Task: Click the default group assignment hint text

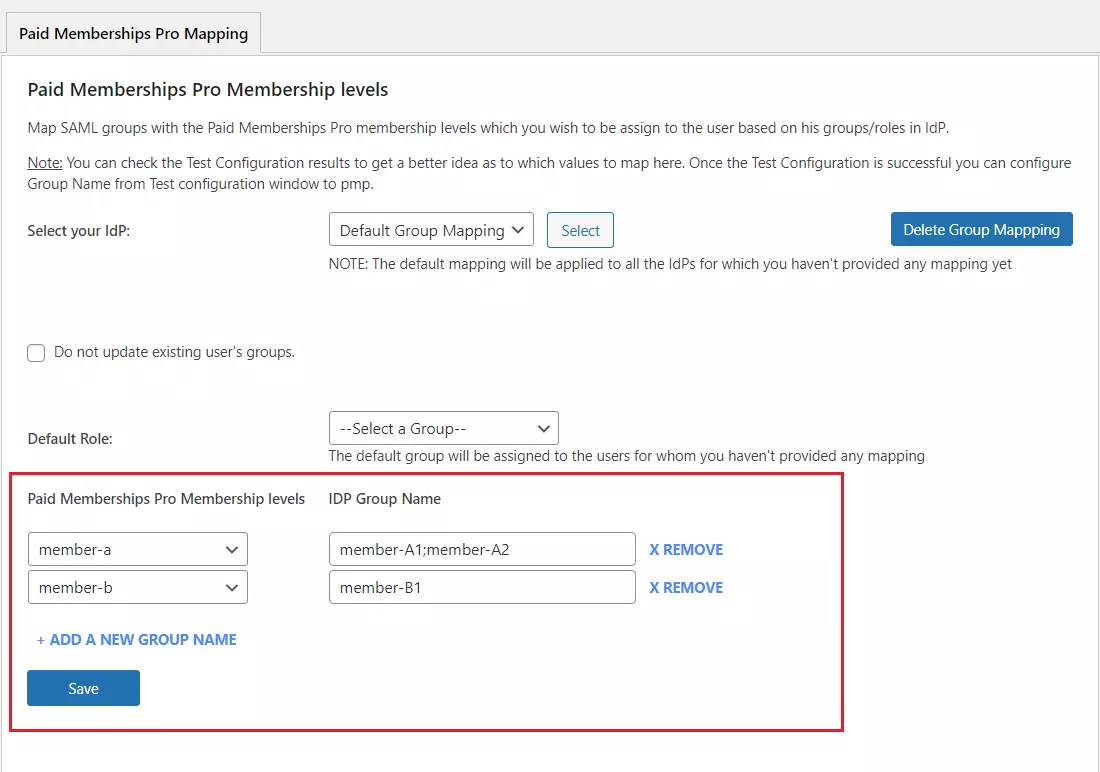Action: [626, 456]
